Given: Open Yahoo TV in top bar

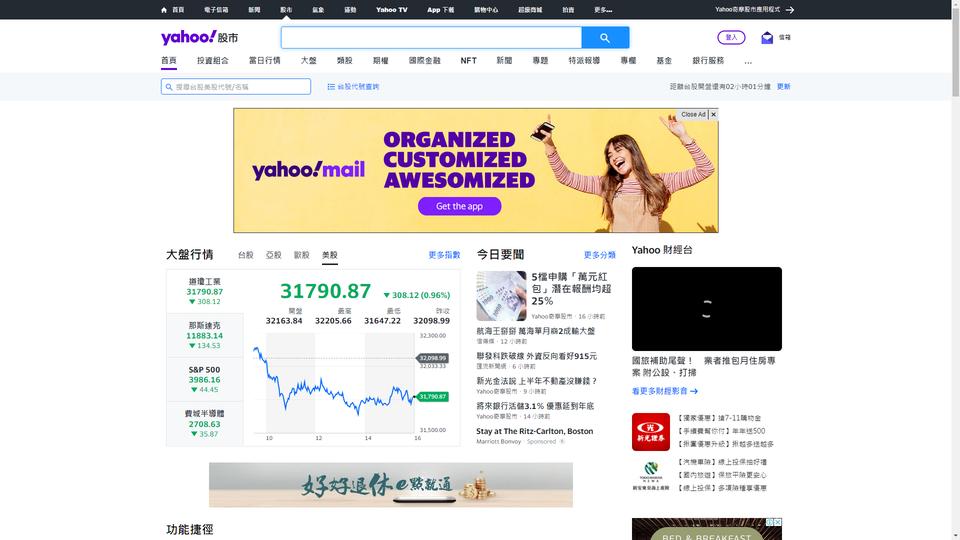Looking at the screenshot, I should coord(391,10).
